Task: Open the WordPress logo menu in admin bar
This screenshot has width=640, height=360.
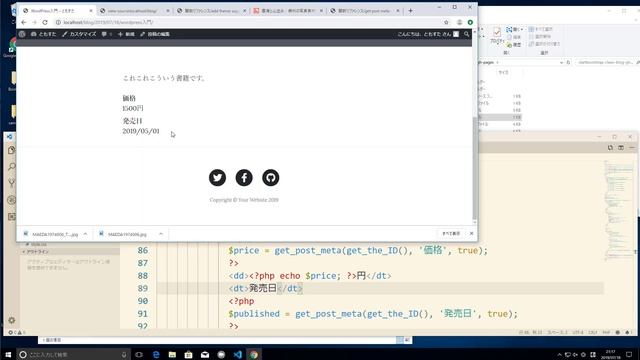Action: [22, 34]
